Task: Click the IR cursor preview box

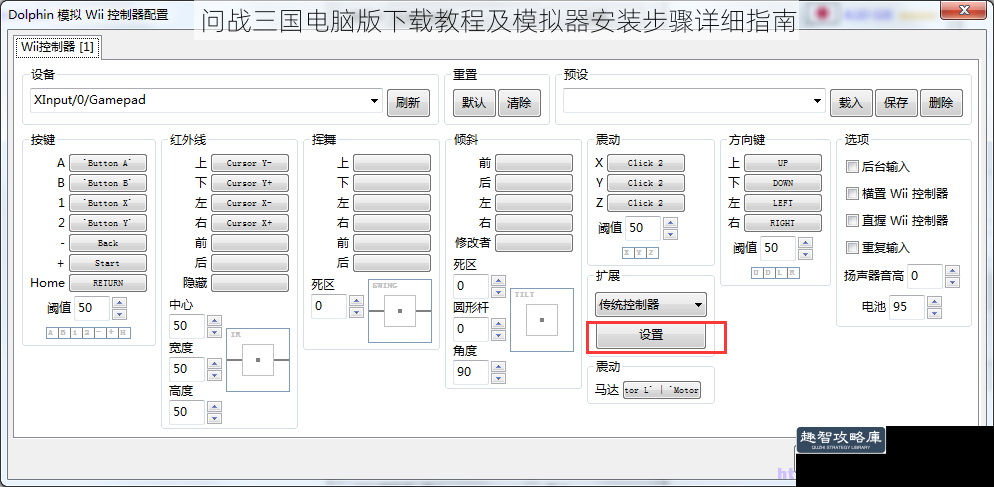Action: [258, 360]
